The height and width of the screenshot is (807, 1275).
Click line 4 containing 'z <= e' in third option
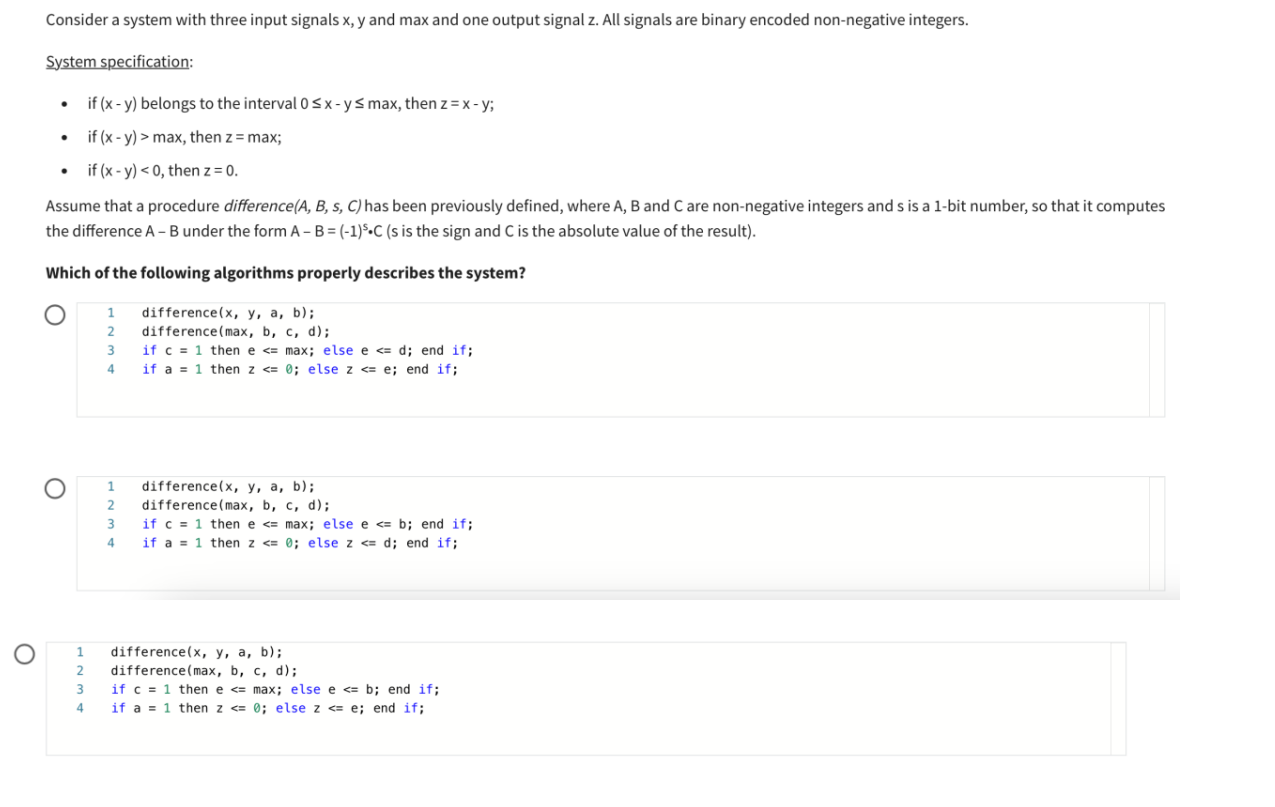point(268,708)
